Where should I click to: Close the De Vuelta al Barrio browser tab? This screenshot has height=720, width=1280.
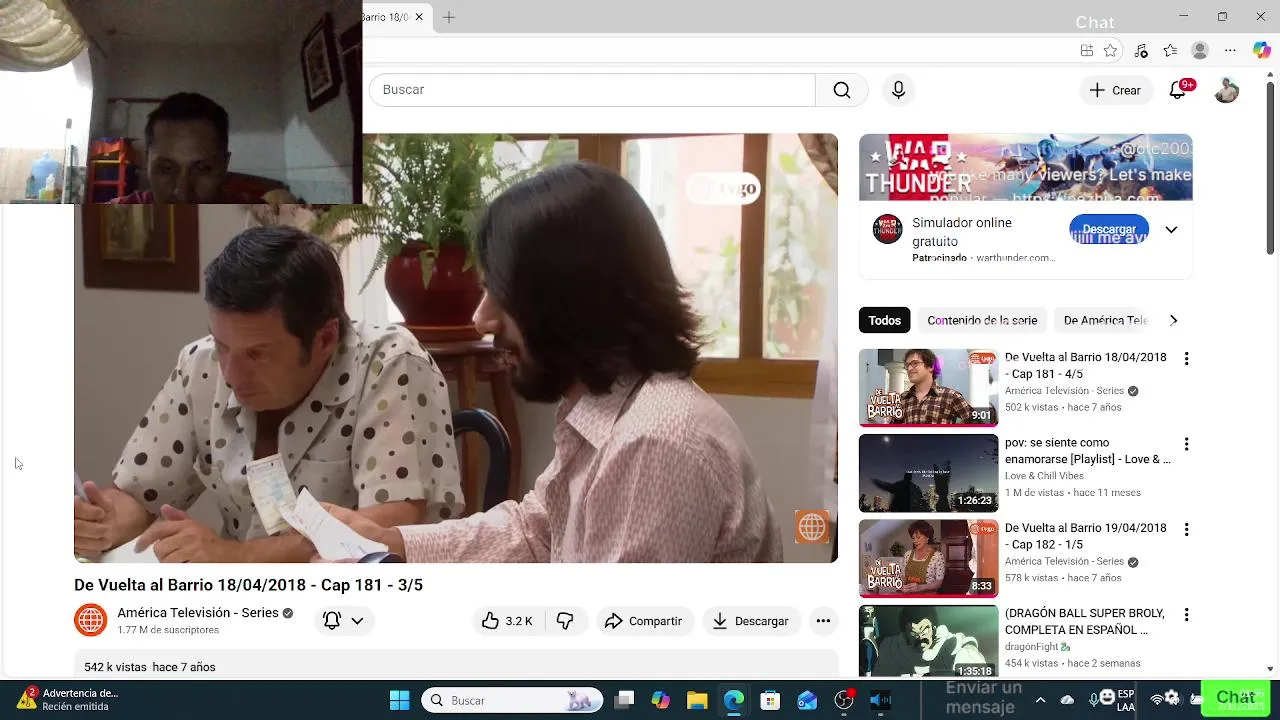[x=419, y=17]
